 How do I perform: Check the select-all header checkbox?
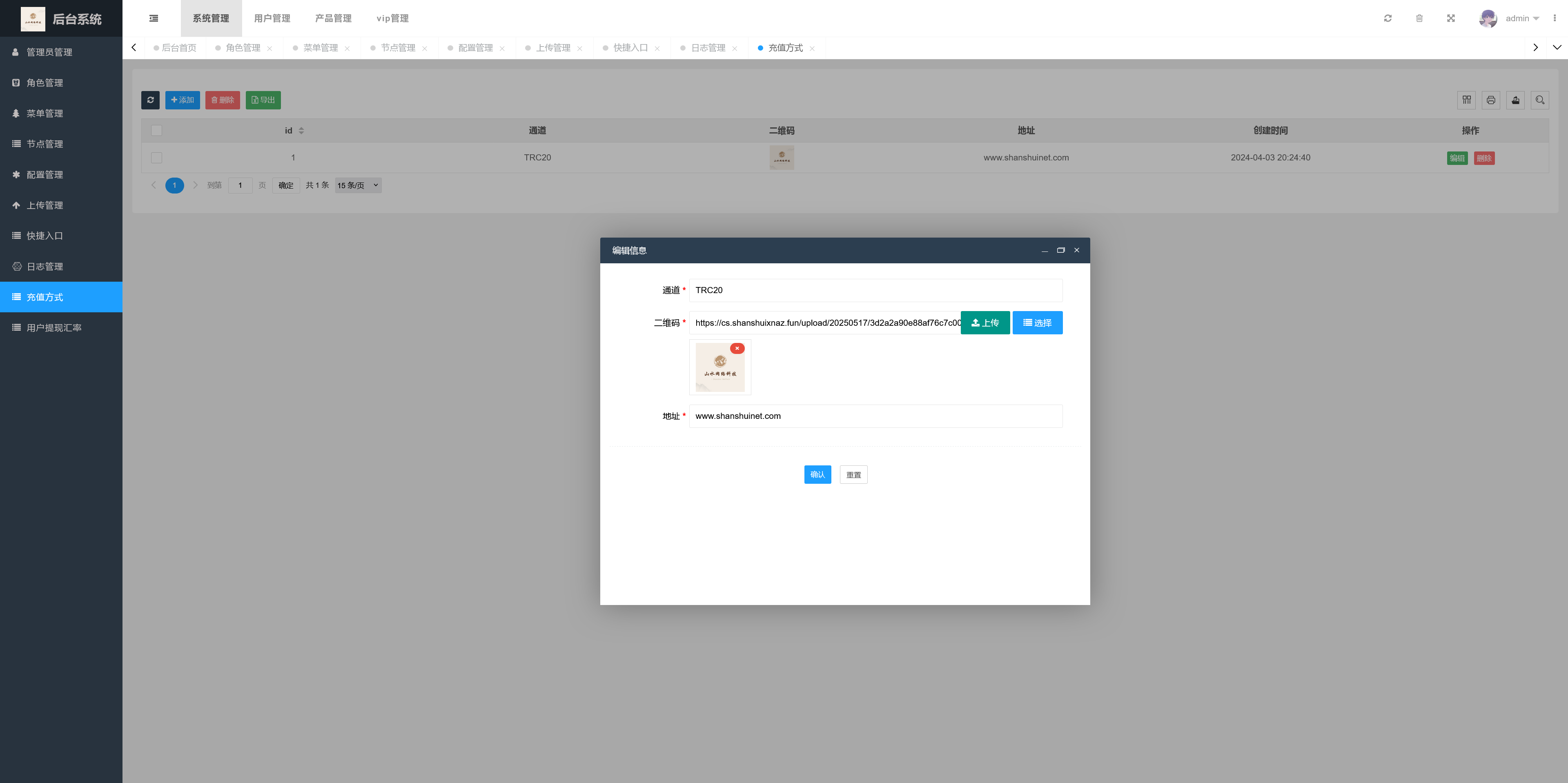point(156,130)
